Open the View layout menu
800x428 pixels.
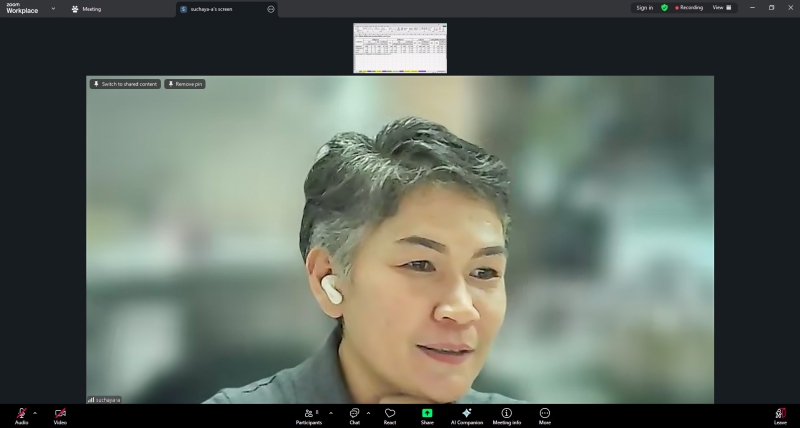[x=721, y=7]
